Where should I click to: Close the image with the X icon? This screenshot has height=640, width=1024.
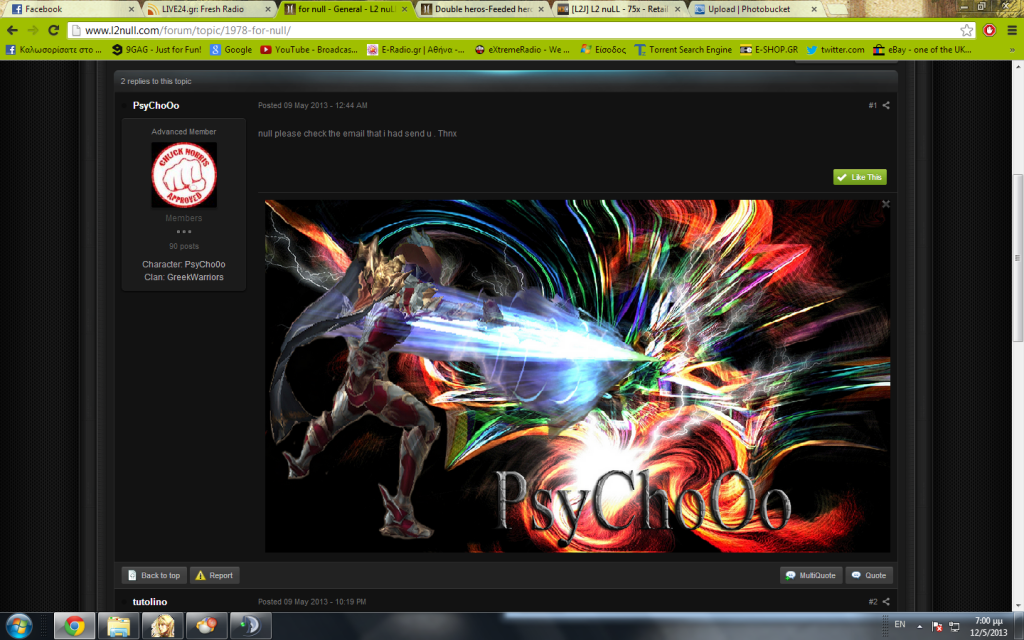coord(885,204)
